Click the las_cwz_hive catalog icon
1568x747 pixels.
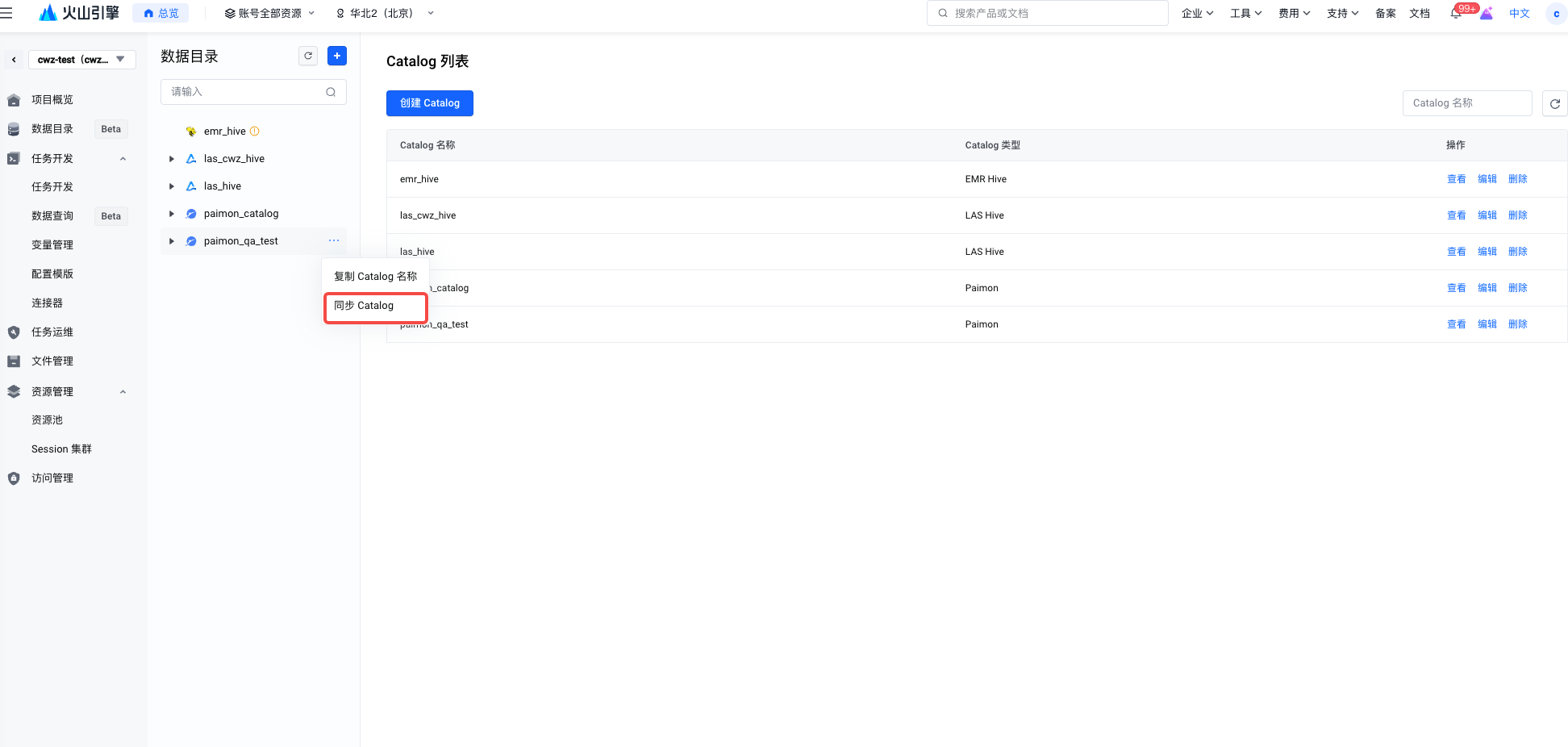click(191, 159)
